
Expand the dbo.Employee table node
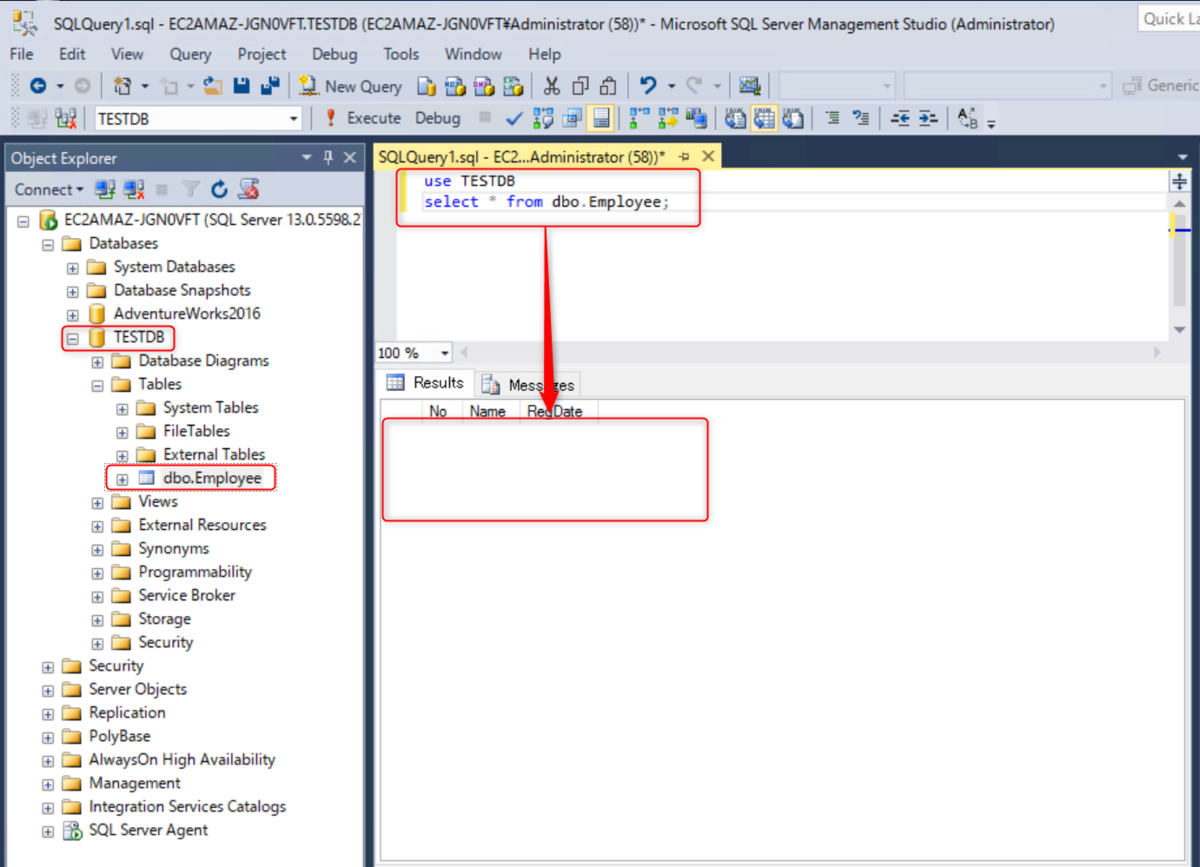pos(122,479)
